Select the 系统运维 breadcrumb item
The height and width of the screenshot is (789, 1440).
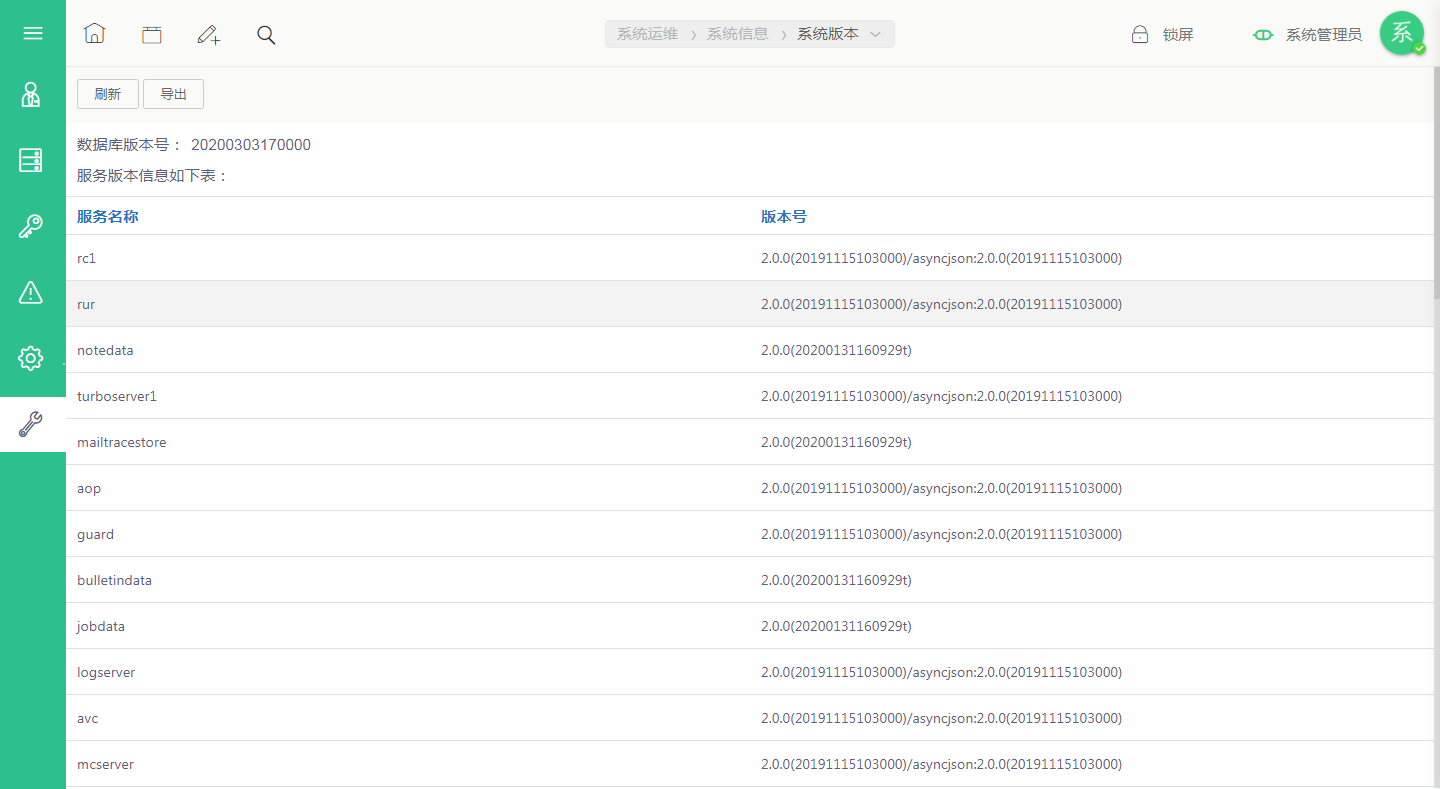[x=647, y=34]
